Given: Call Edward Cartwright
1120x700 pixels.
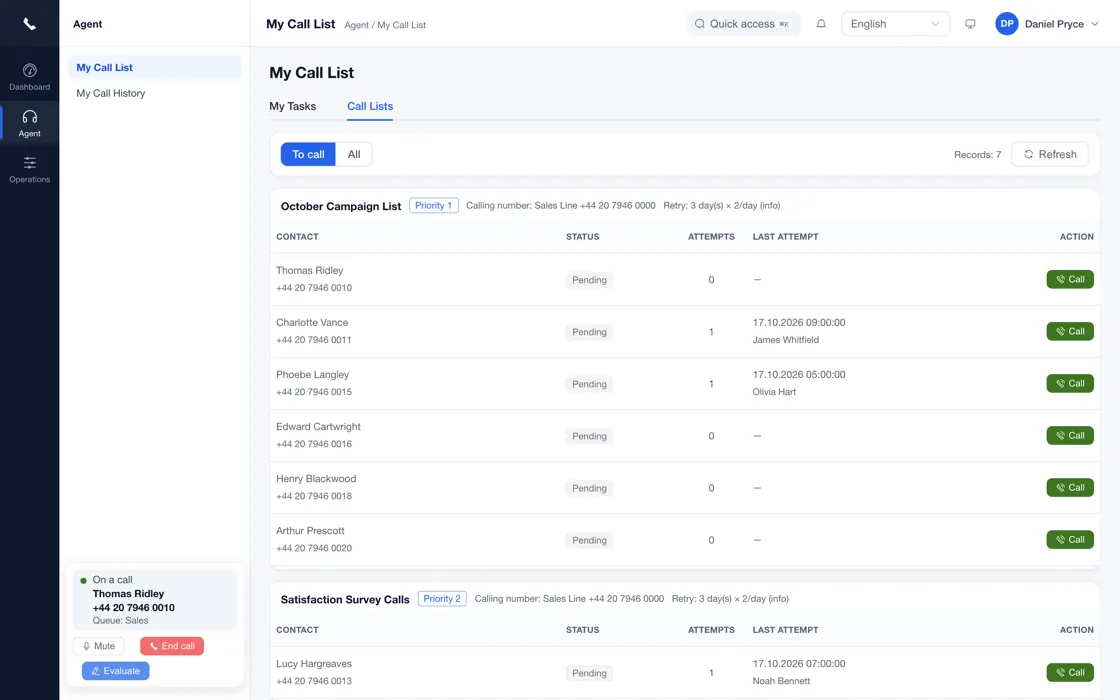Looking at the screenshot, I should tap(1069, 436).
